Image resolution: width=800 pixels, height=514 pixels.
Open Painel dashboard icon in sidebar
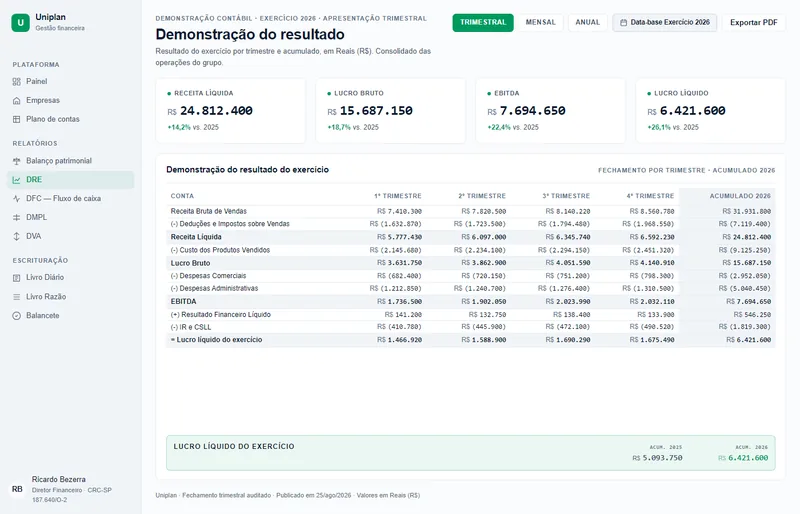[17, 82]
